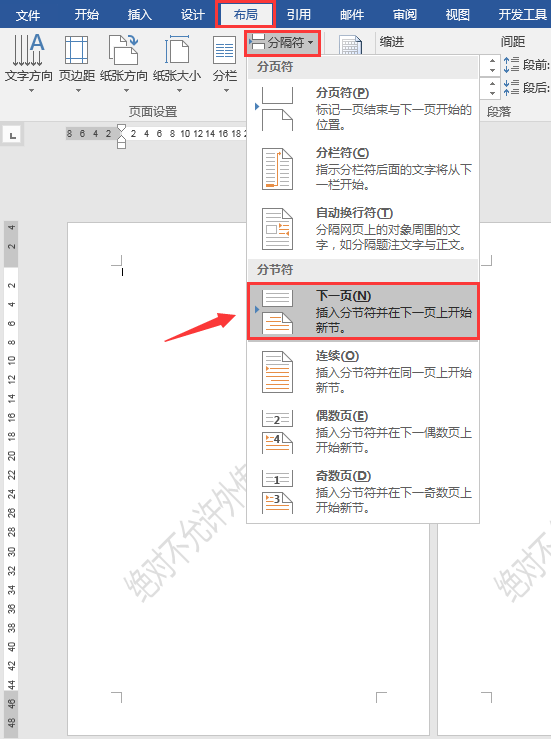Click the tab selector L icon on the ruler
Screen dimensions: 551x739
pyautogui.click(x=12, y=136)
